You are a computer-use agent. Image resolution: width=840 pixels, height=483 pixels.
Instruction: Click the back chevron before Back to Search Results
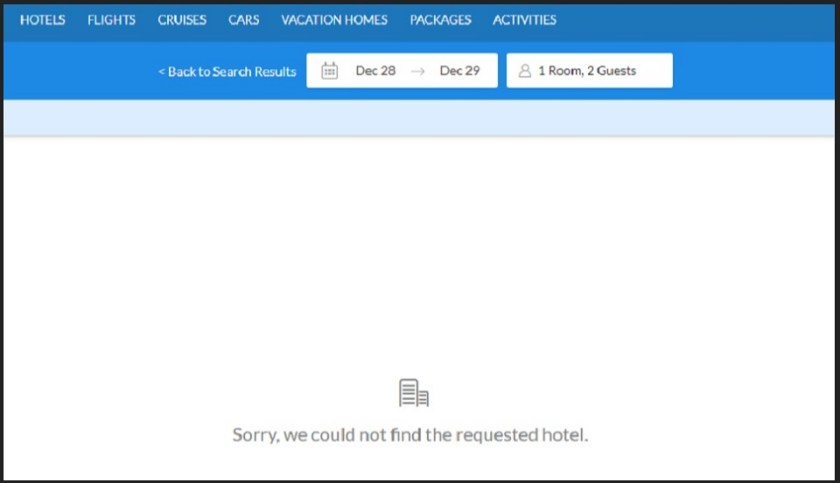[161, 71]
